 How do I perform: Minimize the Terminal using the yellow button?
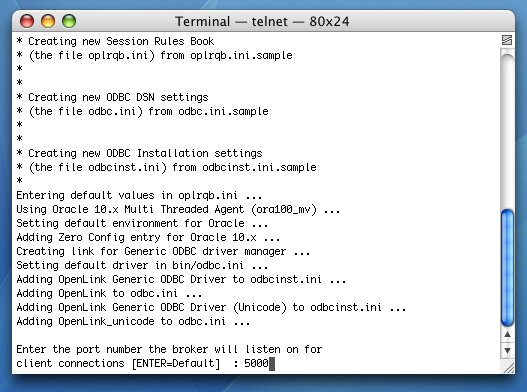[48, 21]
